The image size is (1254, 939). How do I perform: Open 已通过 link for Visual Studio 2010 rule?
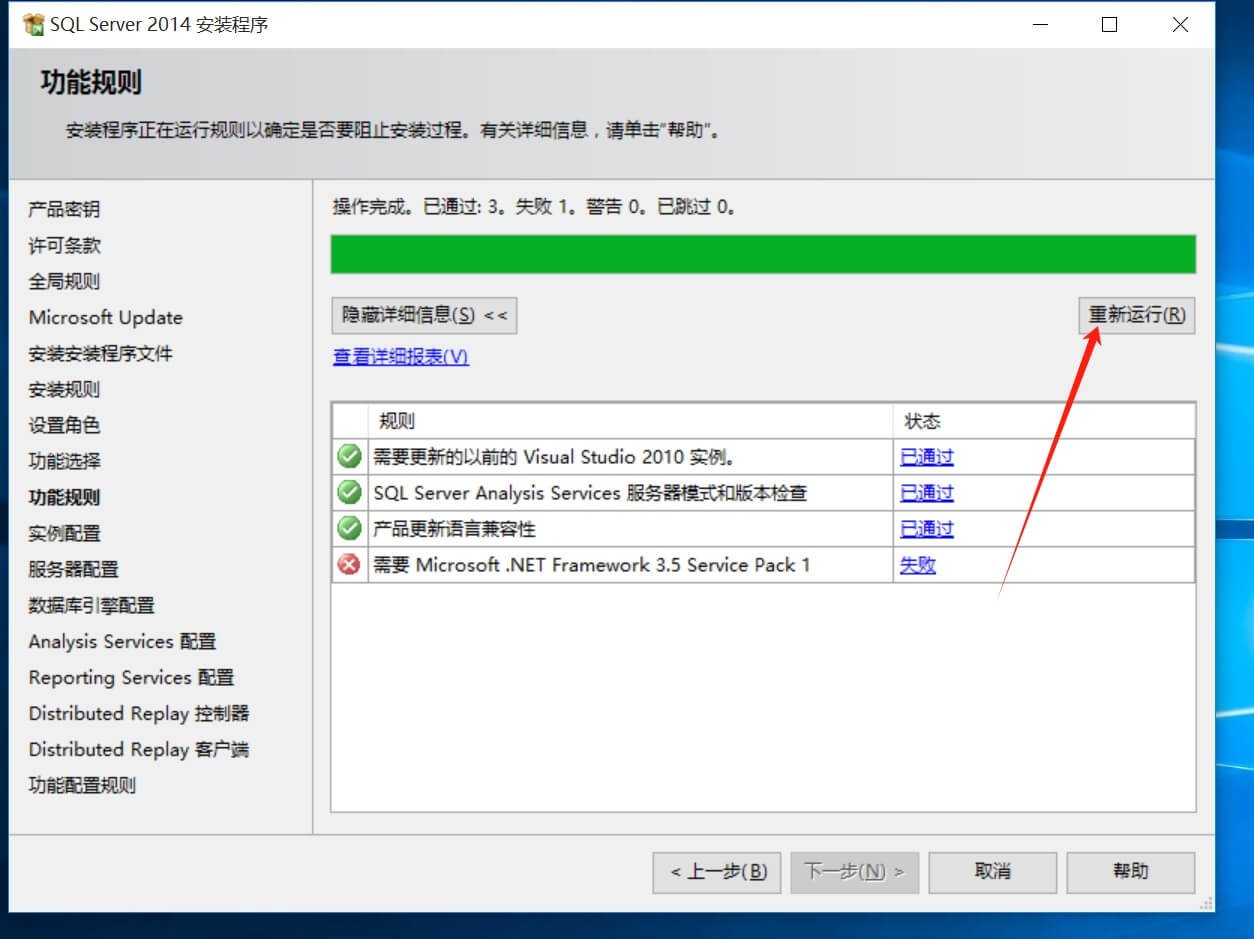point(926,457)
